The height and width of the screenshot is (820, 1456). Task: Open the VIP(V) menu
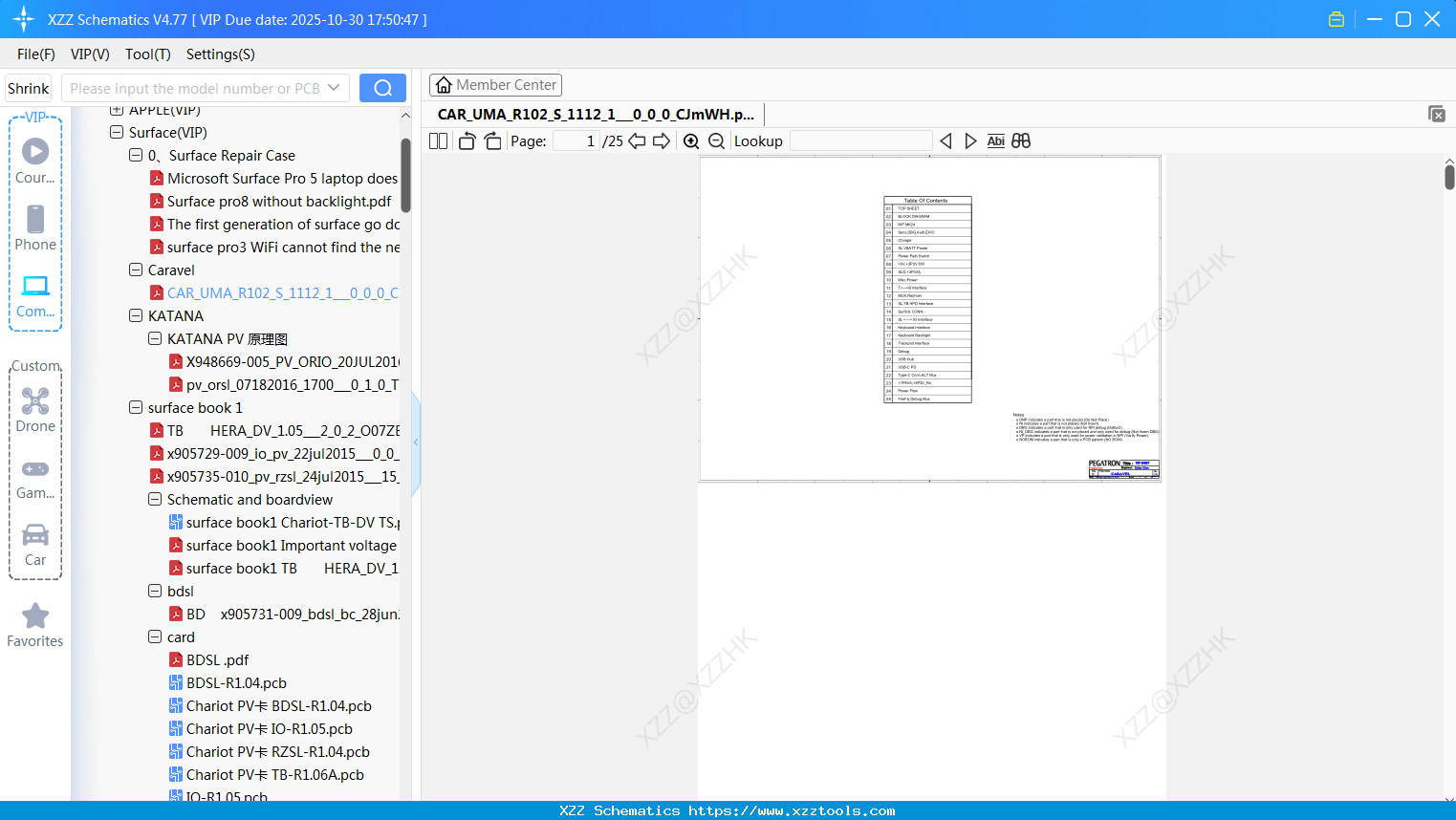tap(90, 54)
